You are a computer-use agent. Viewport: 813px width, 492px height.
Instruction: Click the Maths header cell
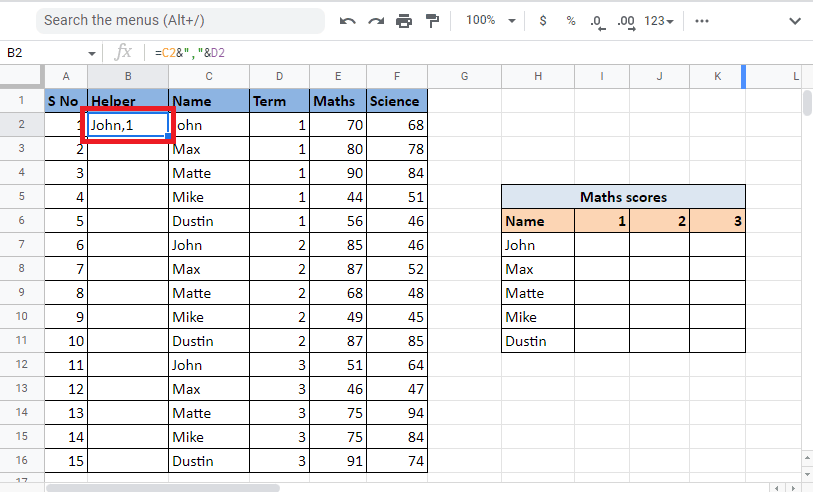tap(338, 101)
